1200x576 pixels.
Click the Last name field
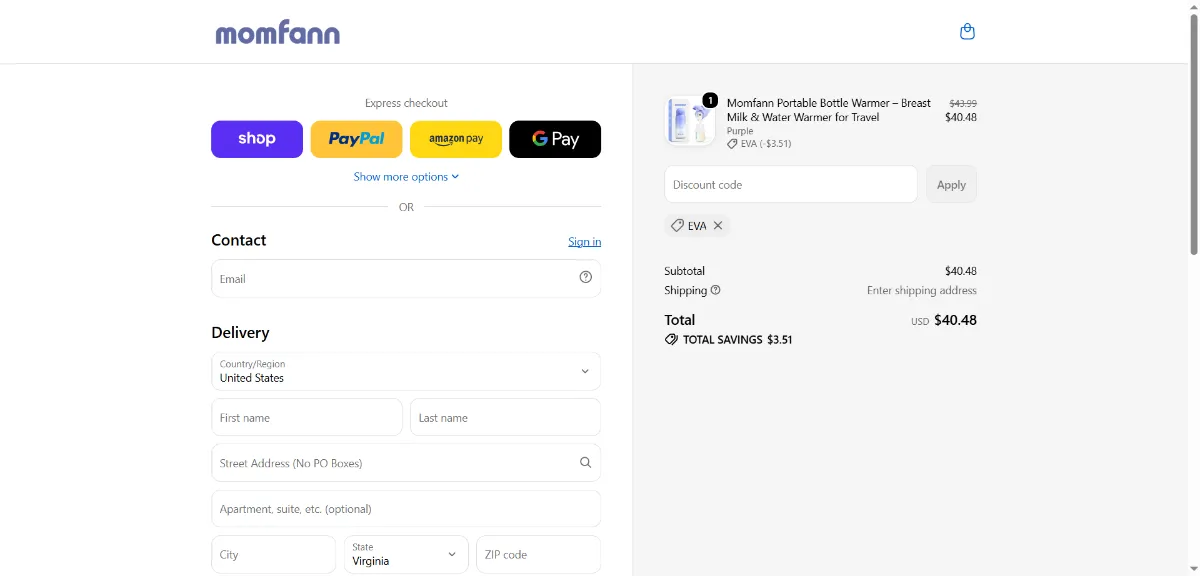(x=505, y=417)
